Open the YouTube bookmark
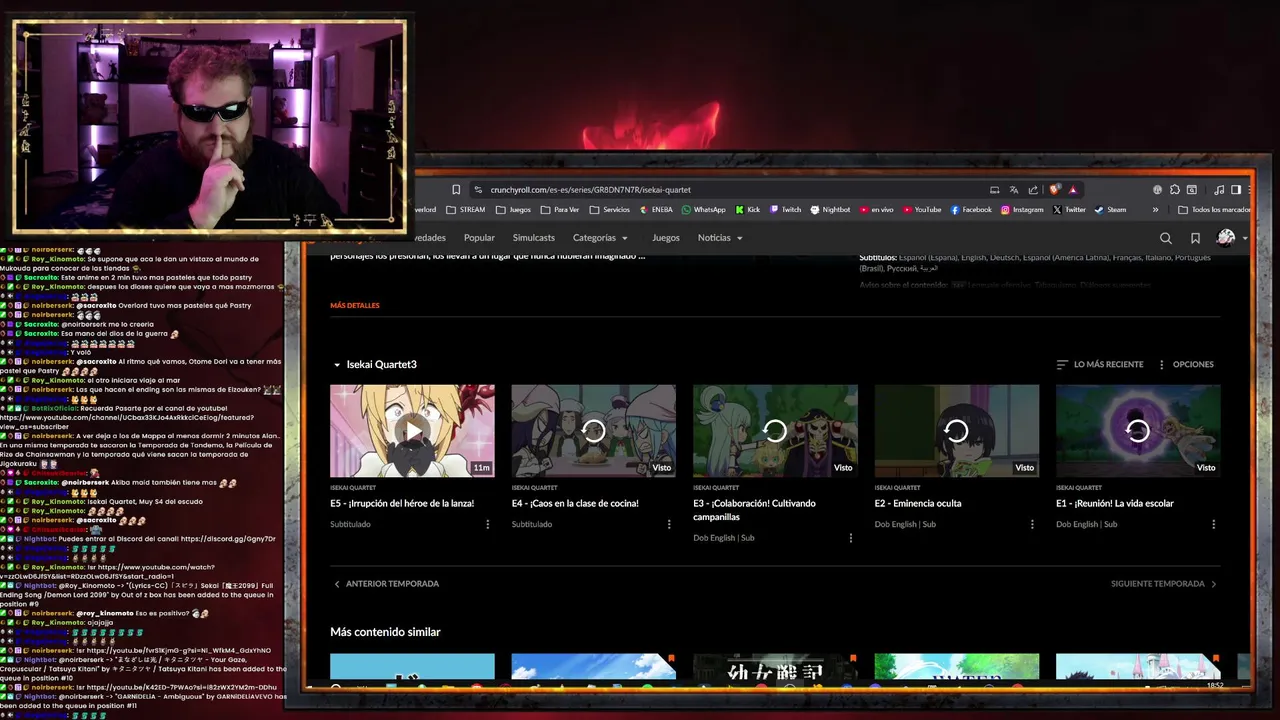This screenshot has height=720, width=1280. 921,210
